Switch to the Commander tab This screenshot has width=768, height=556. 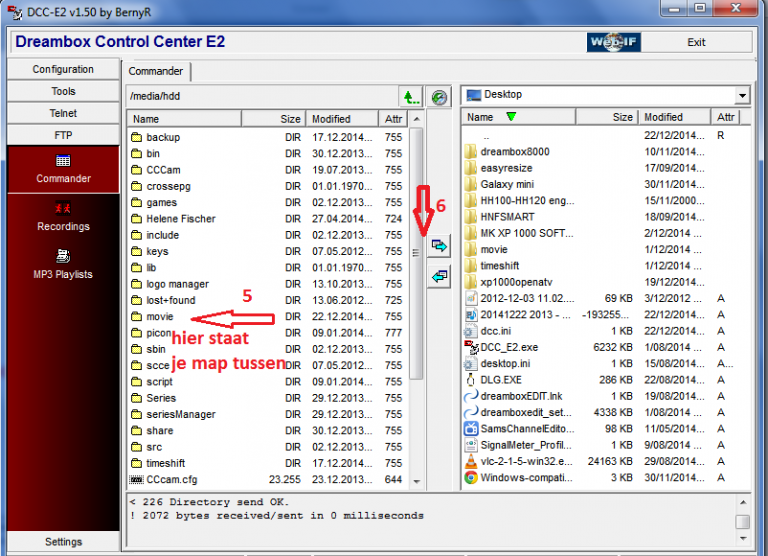click(x=156, y=71)
